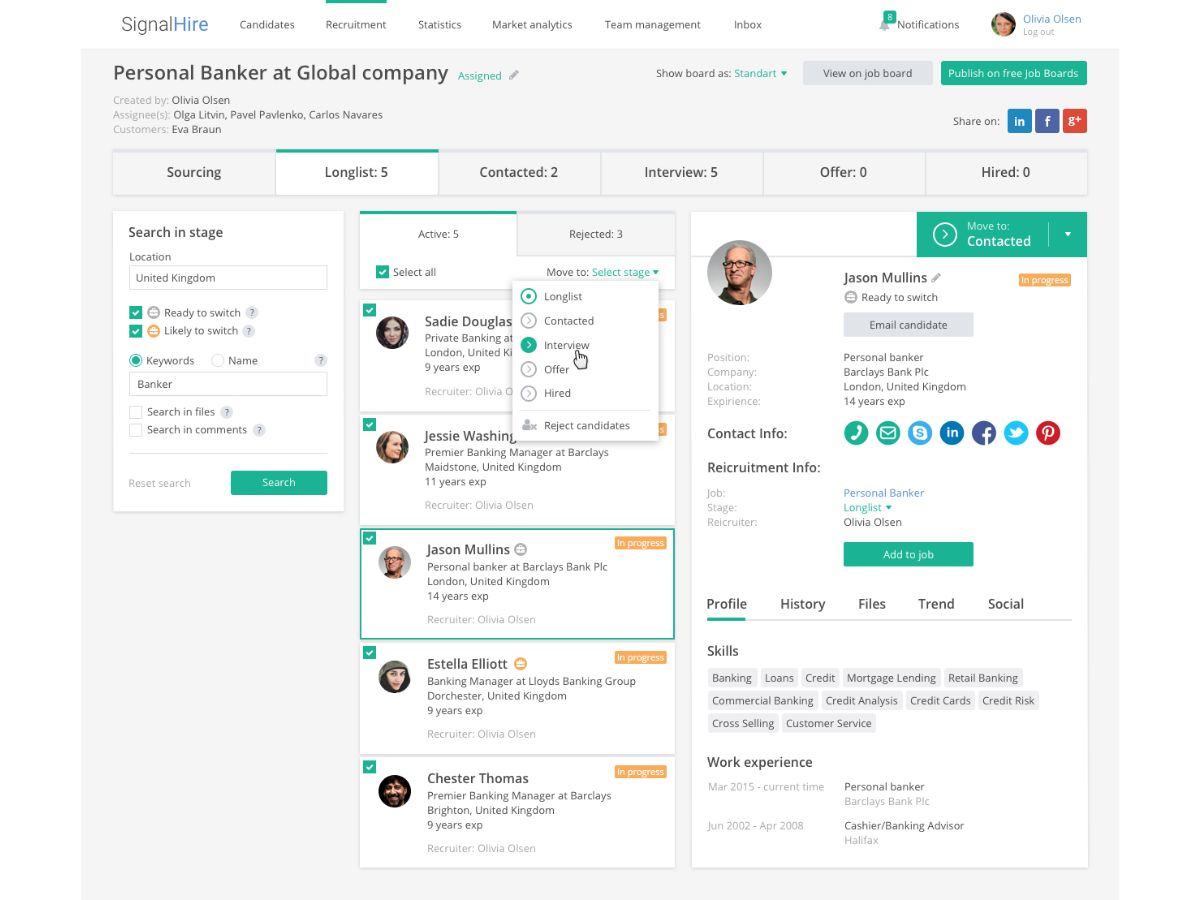Click the Email candidate button
1200x900 pixels.
click(x=908, y=325)
